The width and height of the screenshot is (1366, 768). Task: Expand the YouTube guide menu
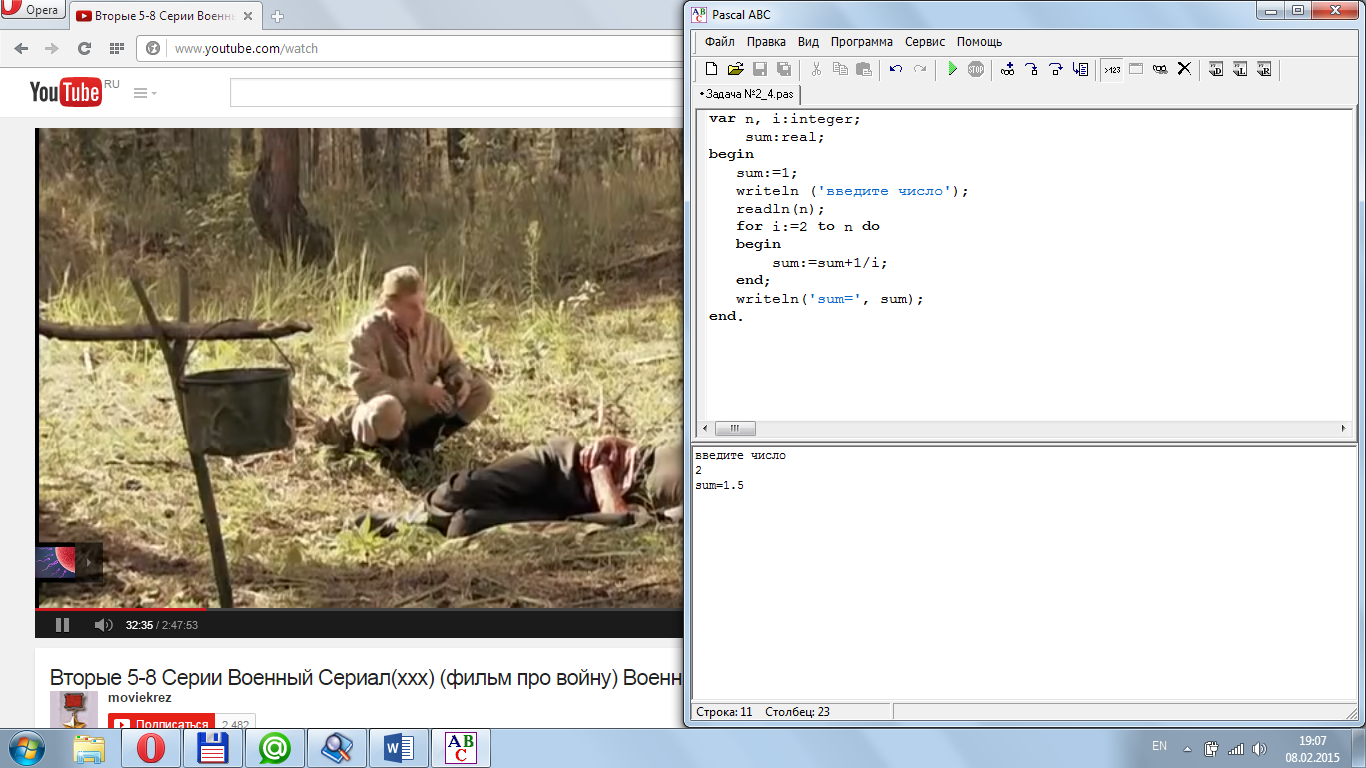tap(144, 93)
